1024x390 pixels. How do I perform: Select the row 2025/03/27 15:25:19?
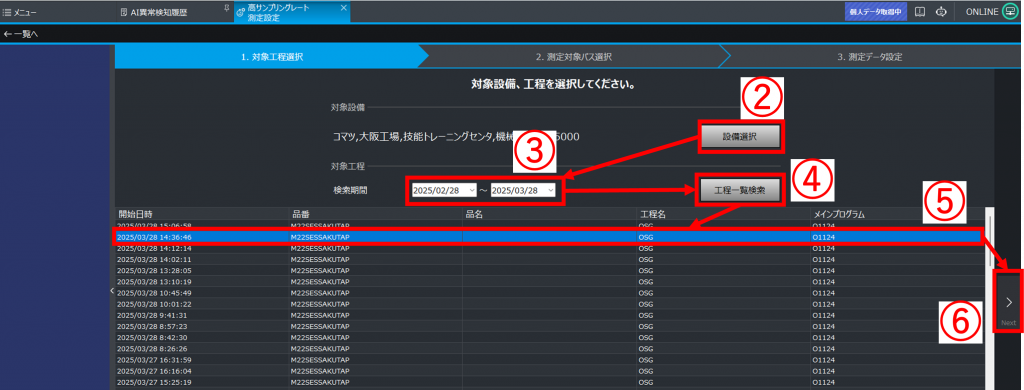[x=549, y=382]
